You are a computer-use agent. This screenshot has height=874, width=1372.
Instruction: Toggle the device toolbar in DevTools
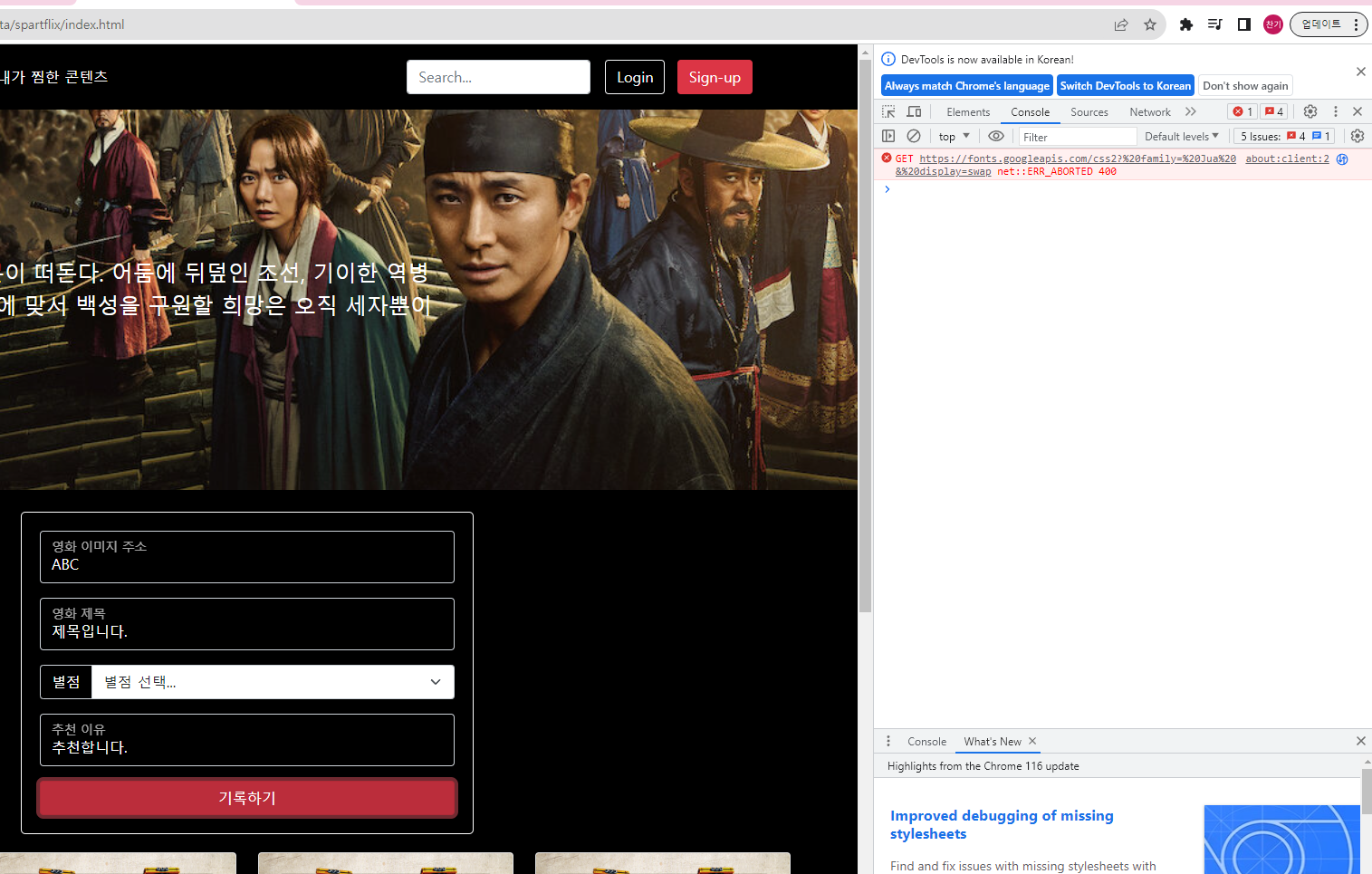pos(914,111)
